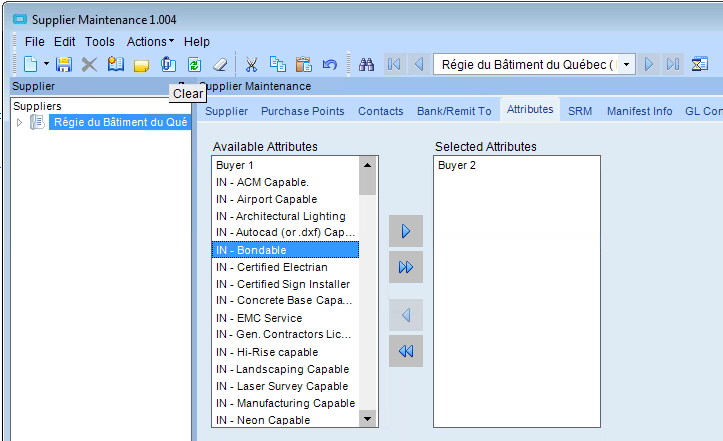Switch to the Purchase Points tab
Screen dimensions: 723x441
click(302, 111)
